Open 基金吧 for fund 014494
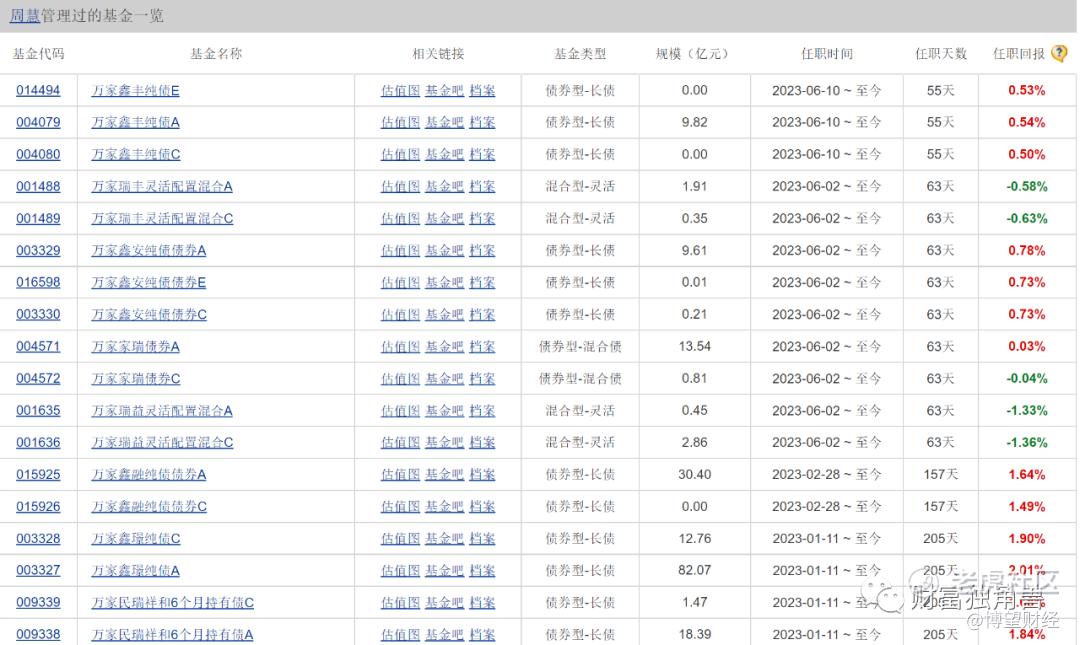 click(x=444, y=90)
